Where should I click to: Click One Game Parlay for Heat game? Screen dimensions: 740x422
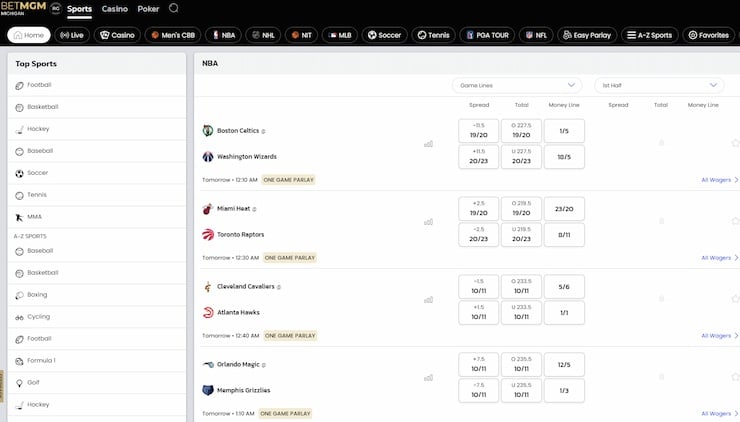(290, 258)
